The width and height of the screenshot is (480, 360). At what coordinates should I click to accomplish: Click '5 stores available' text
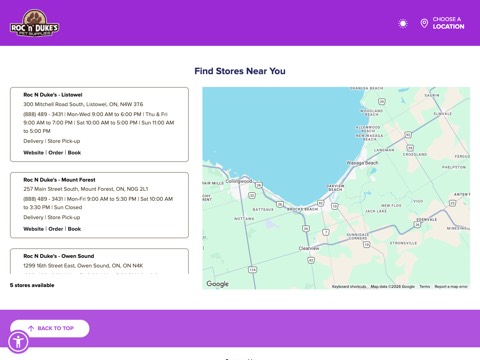coord(32,285)
